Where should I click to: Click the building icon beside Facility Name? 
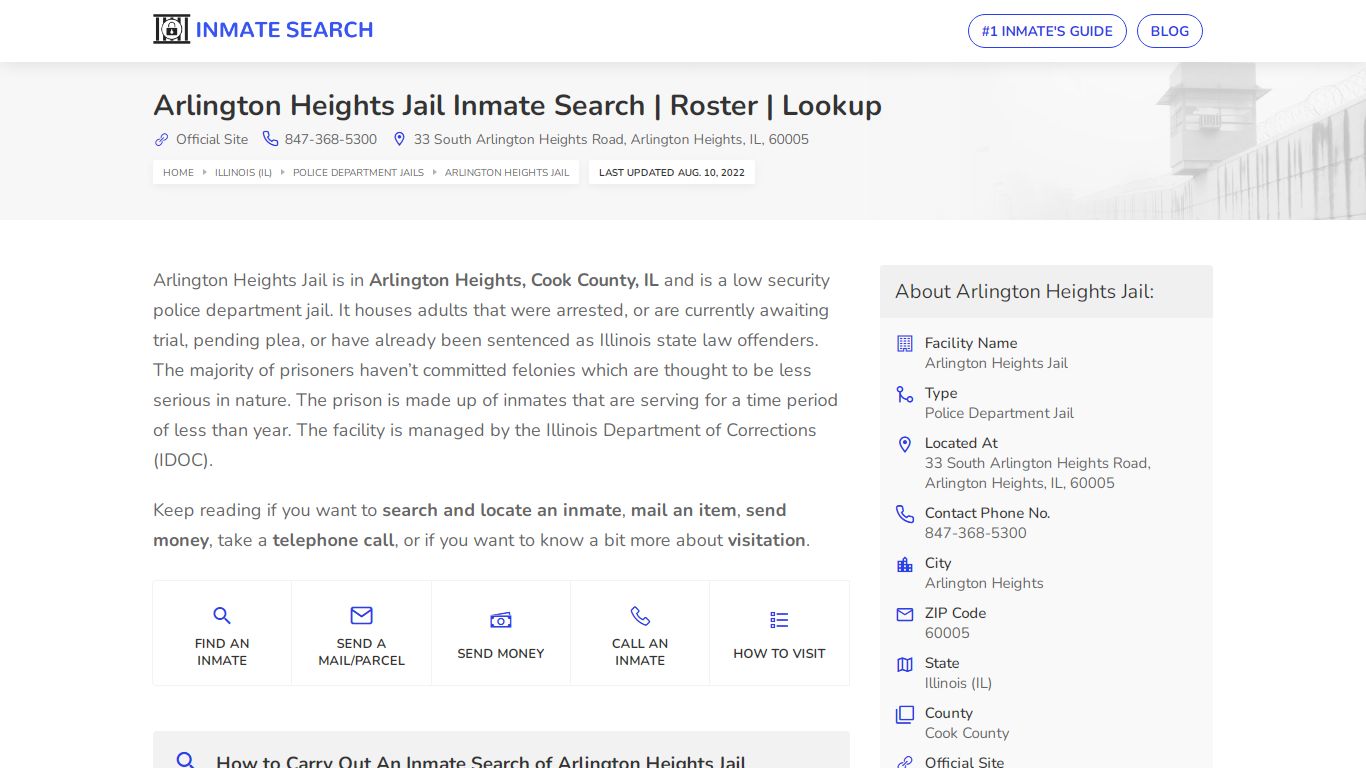[x=905, y=343]
